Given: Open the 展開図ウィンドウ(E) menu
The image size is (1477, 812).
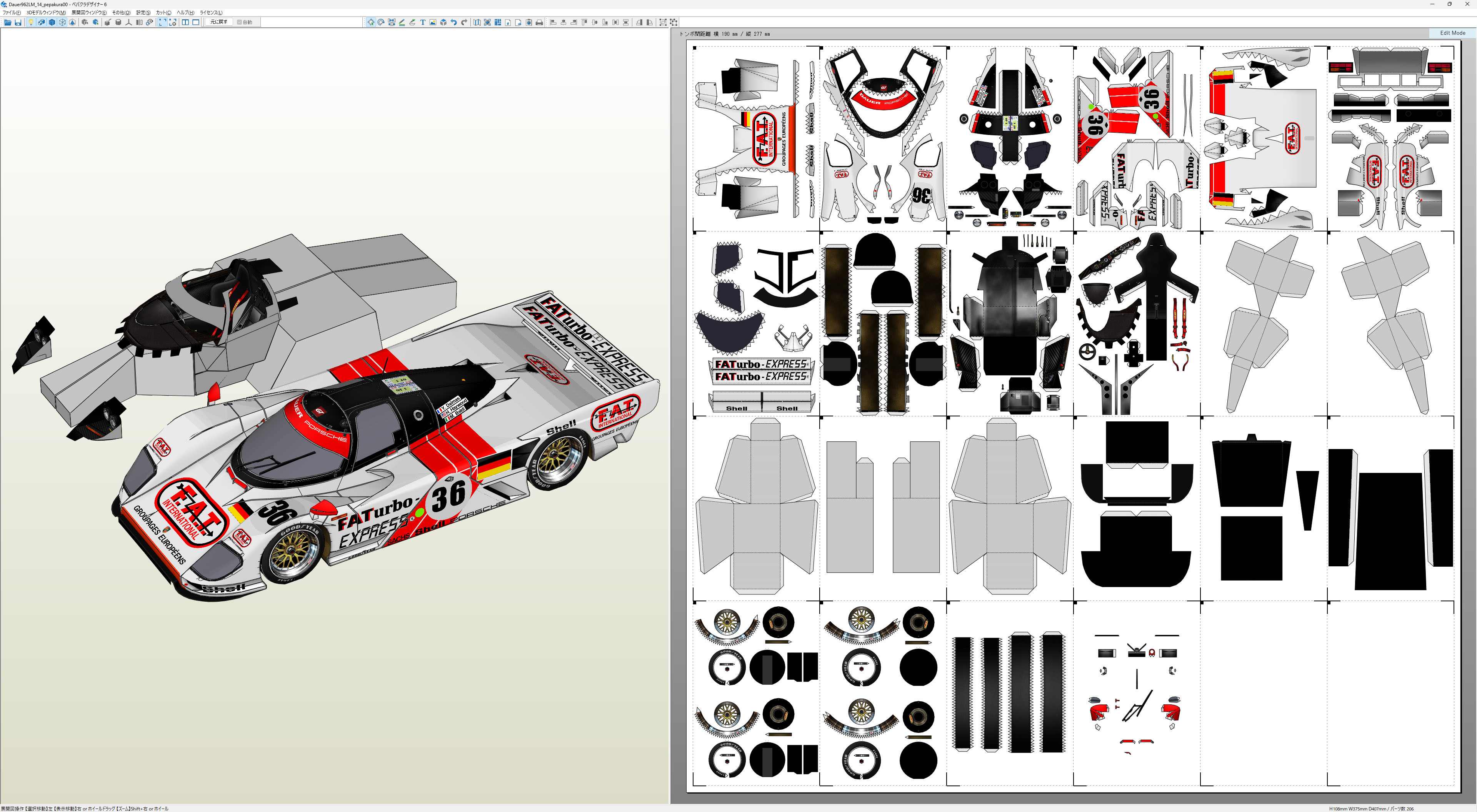Looking at the screenshot, I should pyautogui.click(x=88, y=13).
